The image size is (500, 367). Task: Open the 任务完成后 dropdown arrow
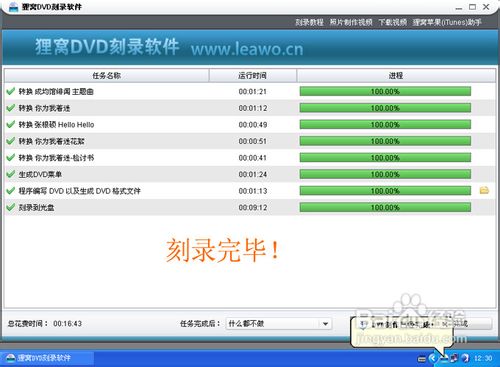[x=325, y=324]
